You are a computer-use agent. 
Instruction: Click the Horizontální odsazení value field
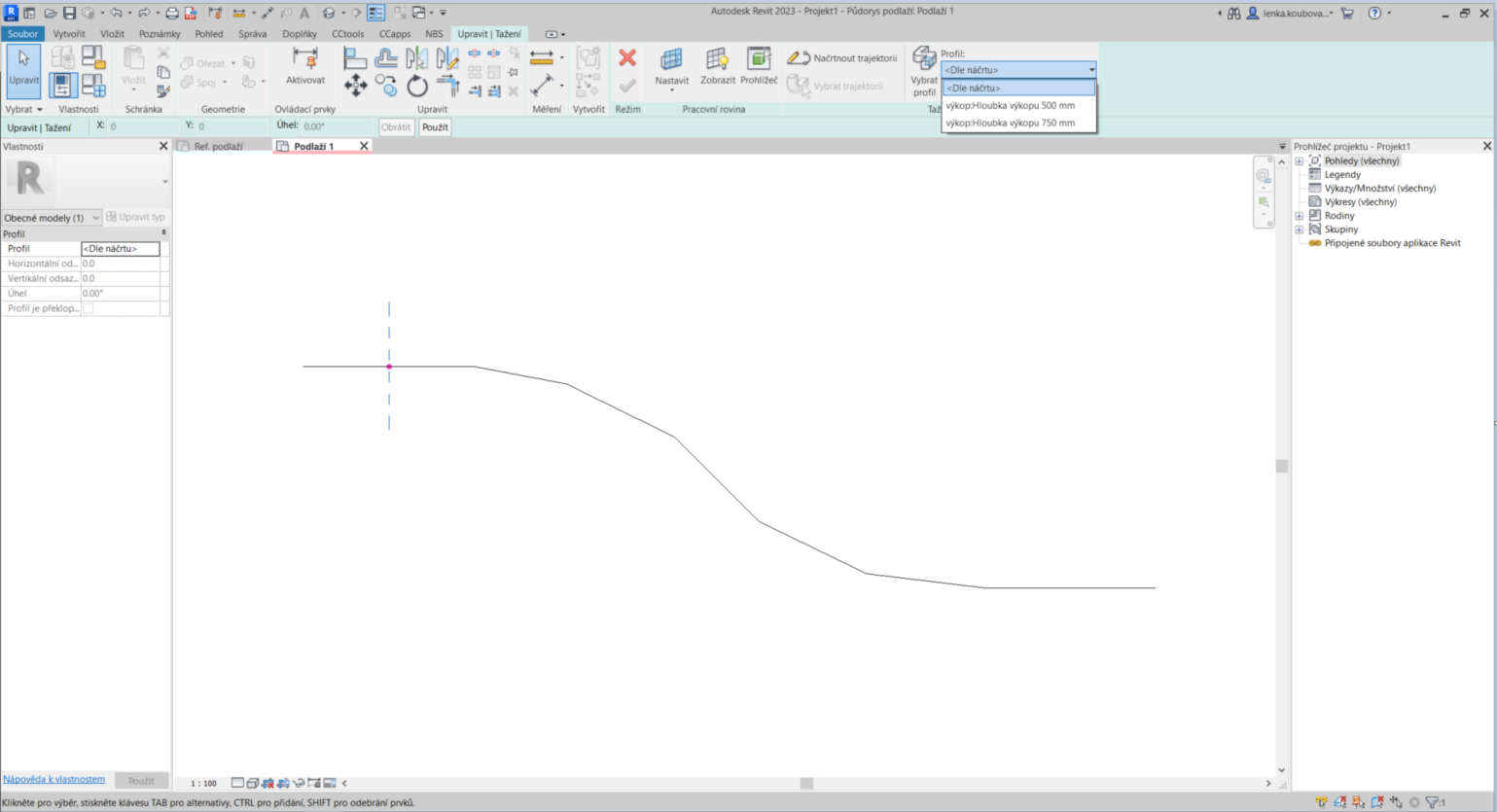coord(120,264)
